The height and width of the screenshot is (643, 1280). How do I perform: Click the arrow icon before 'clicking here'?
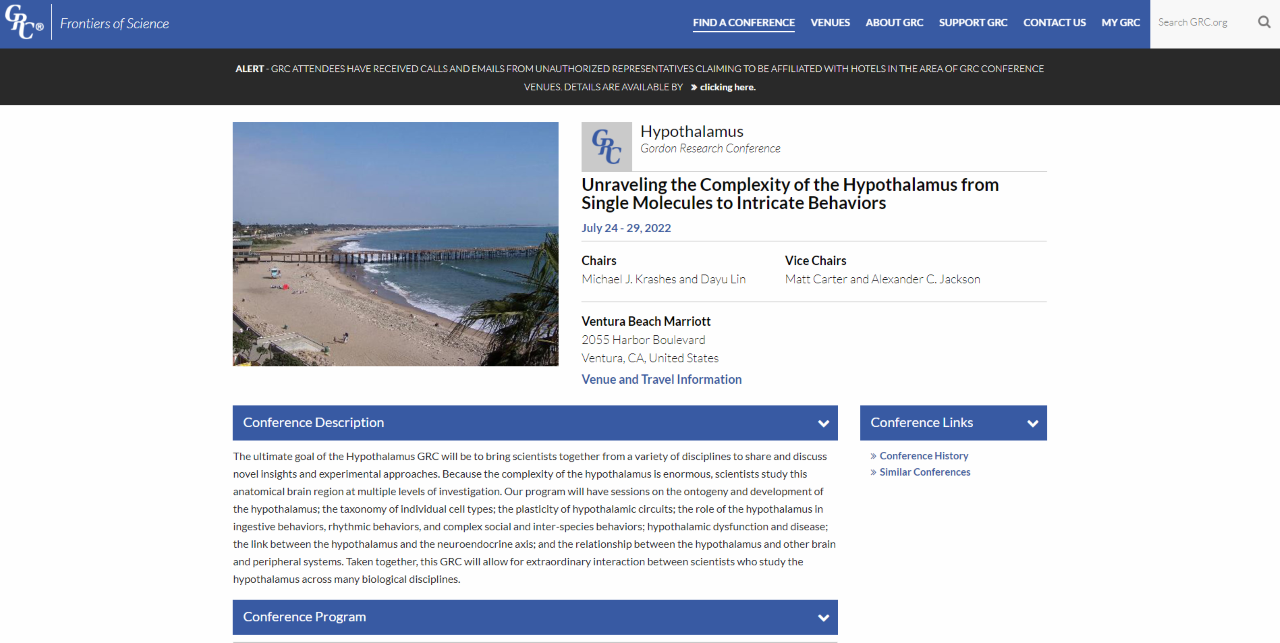point(693,87)
